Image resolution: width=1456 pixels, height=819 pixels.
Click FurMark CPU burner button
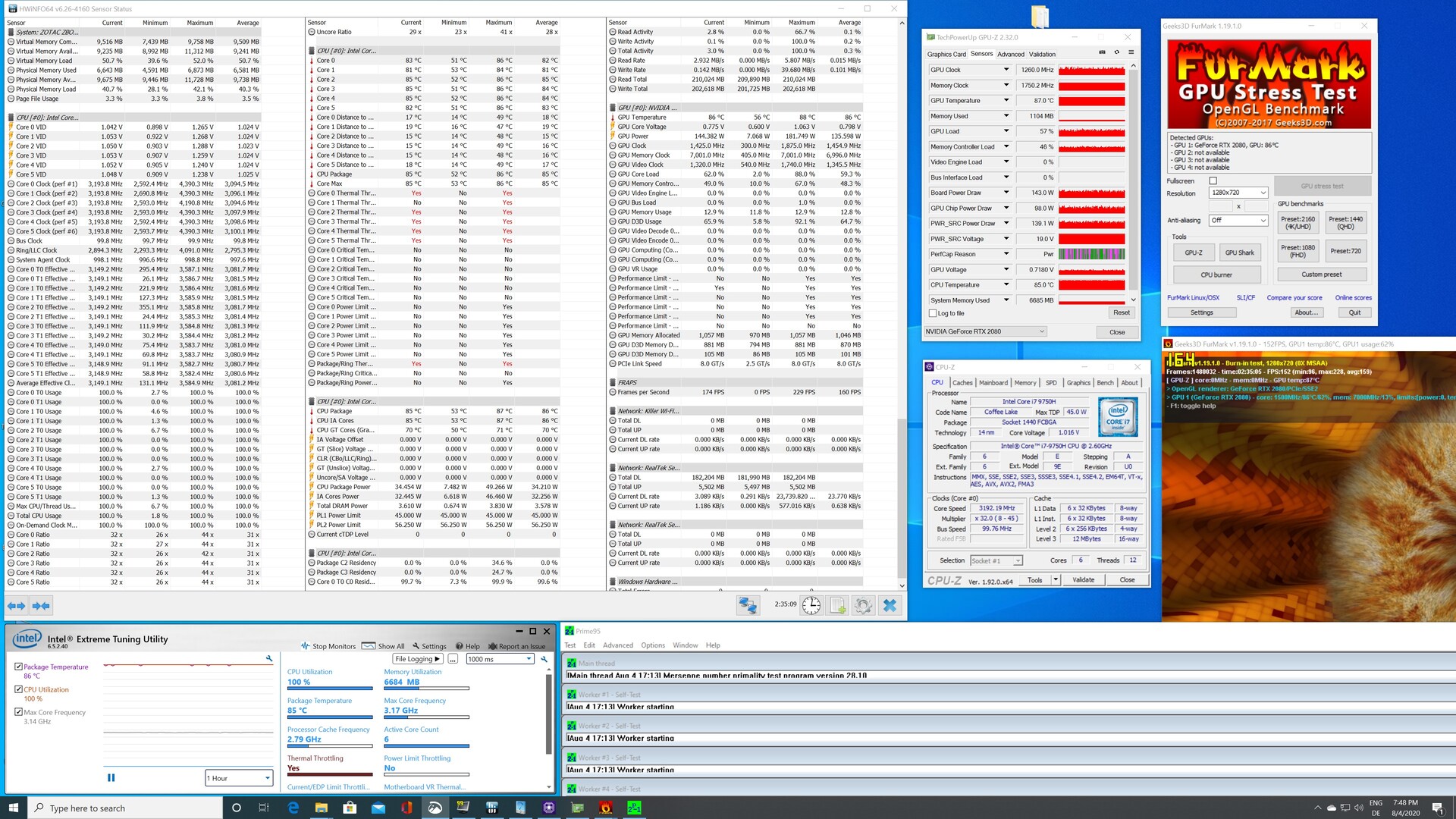(1216, 275)
